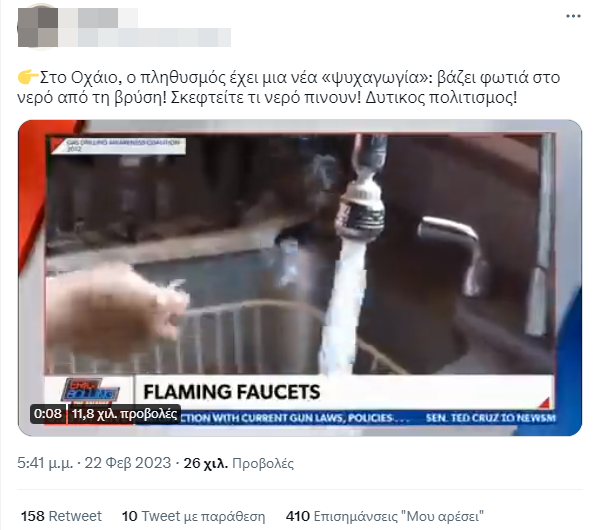The image size is (599, 530).
Task: Click the 0:08 video duration badge
Action: (48, 414)
